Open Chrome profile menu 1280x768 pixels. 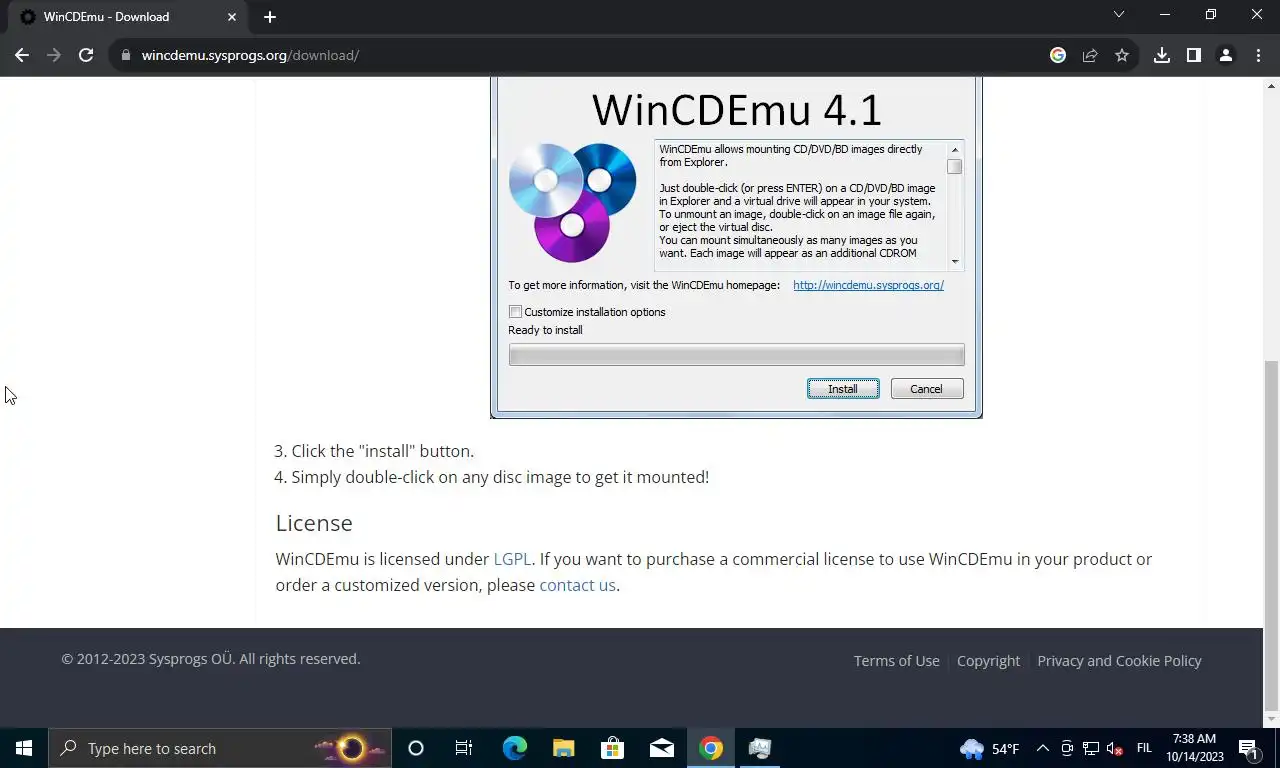[x=1226, y=55]
